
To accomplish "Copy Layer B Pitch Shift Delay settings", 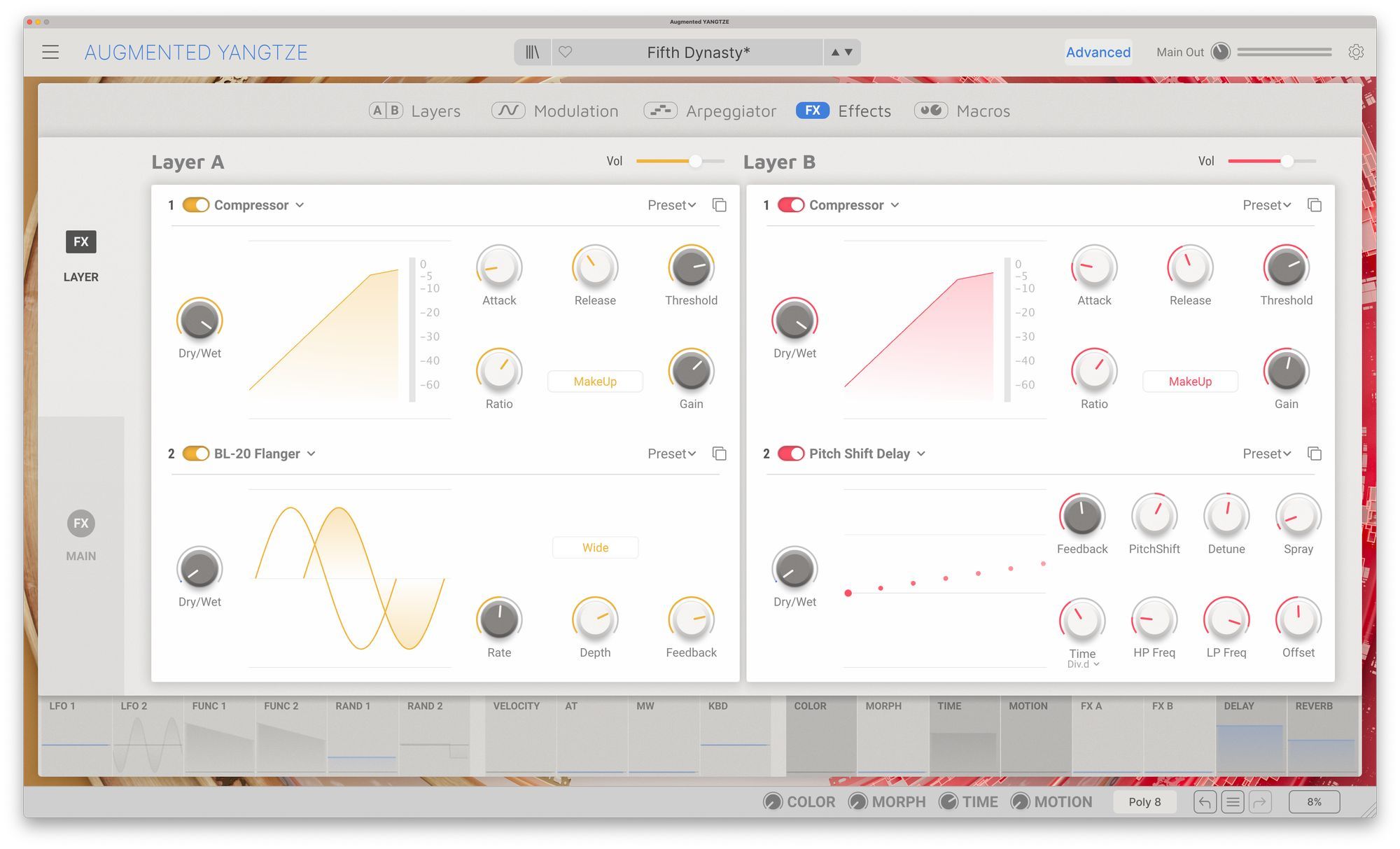I will point(1315,454).
